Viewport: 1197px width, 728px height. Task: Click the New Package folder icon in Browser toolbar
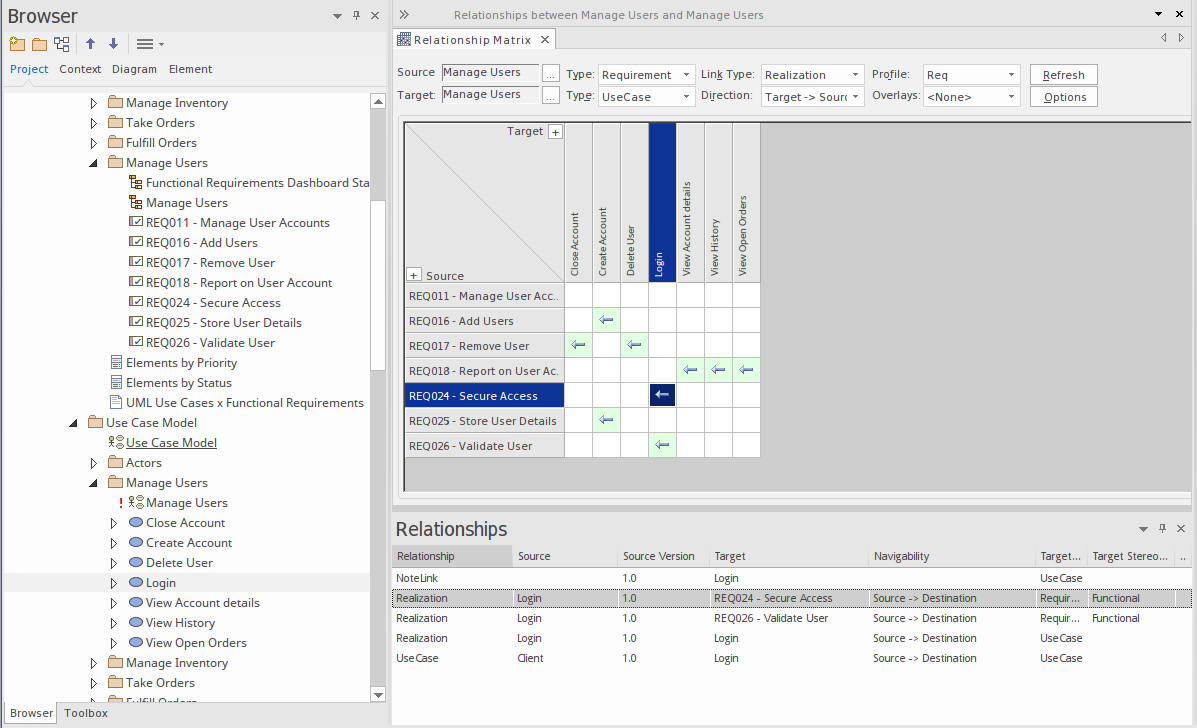pyautogui.click(x=17, y=43)
